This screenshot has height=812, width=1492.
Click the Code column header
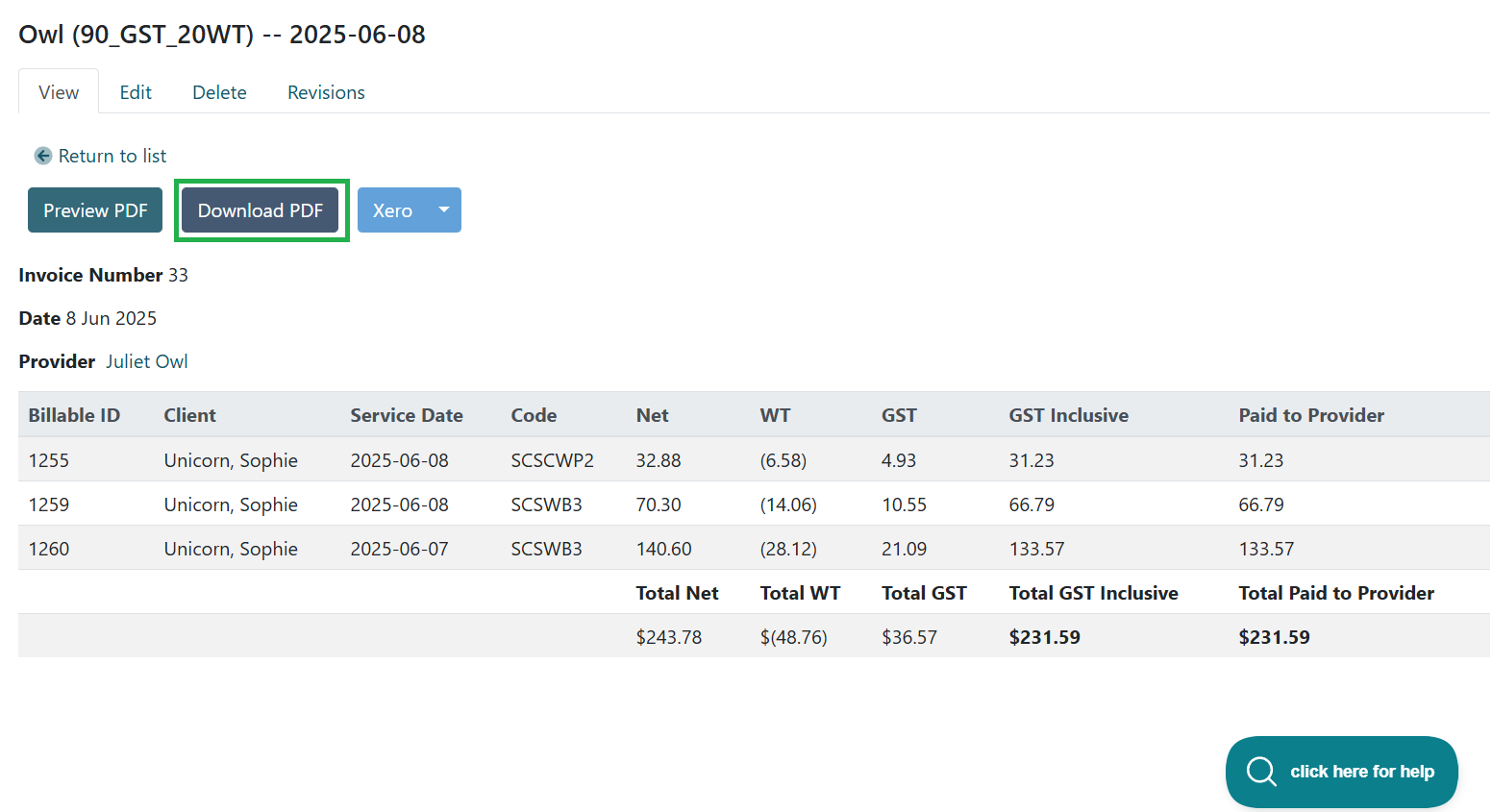pos(534,415)
